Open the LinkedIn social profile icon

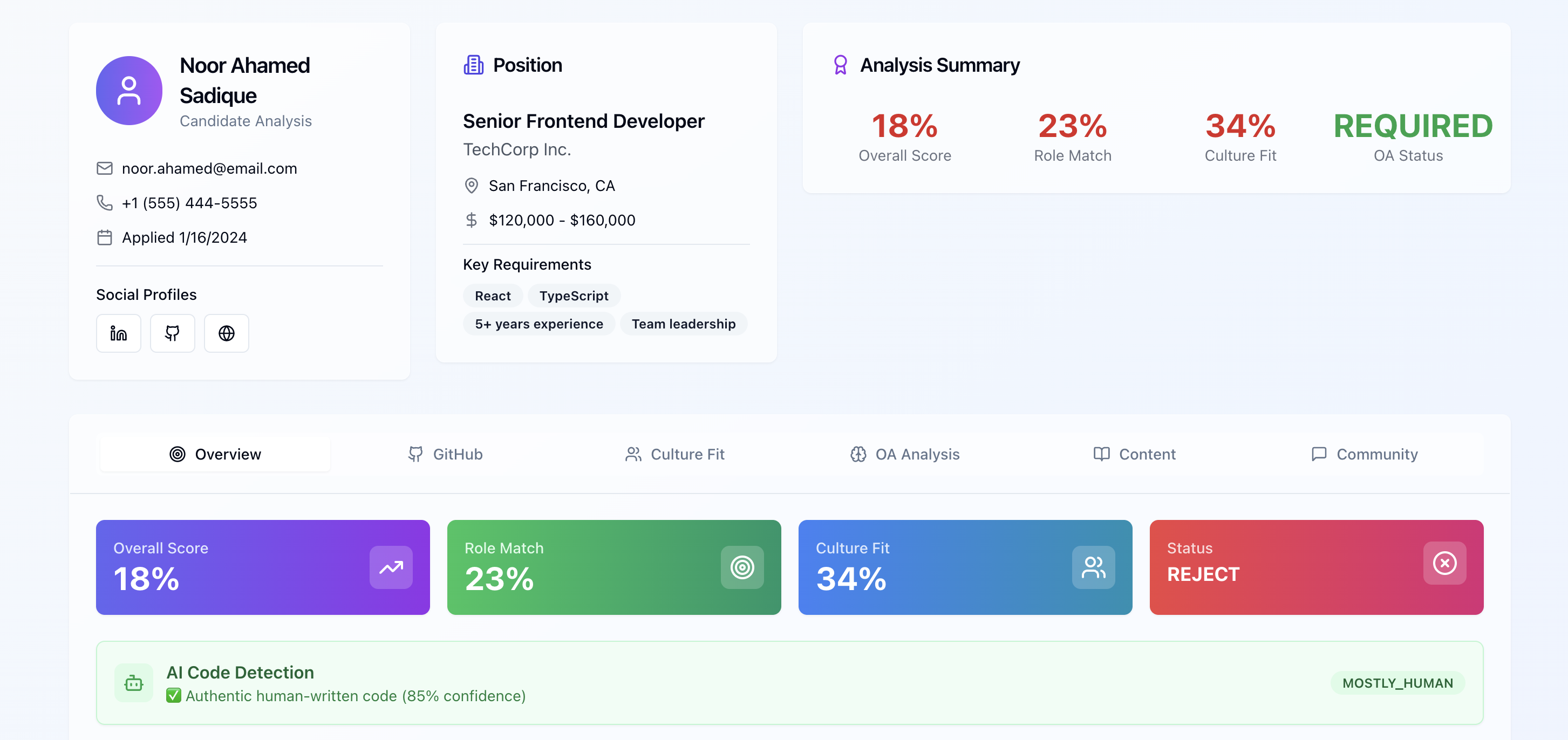pos(118,333)
